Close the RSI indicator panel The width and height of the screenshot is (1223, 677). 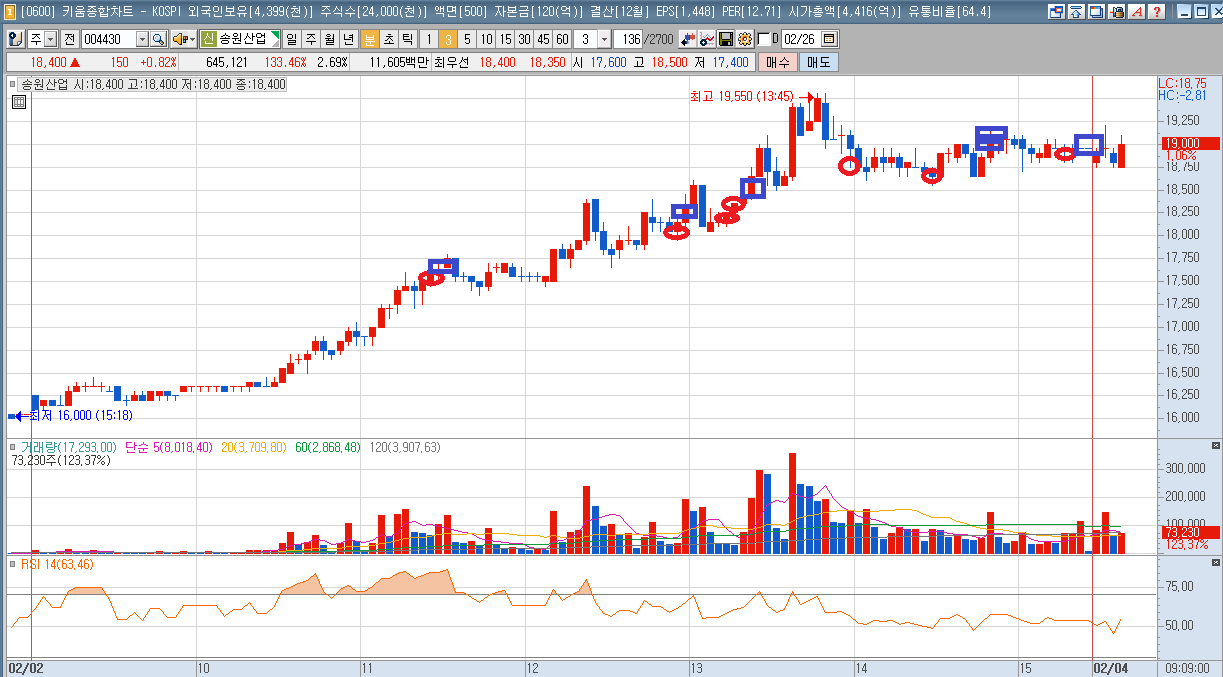tap(1216, 563)
